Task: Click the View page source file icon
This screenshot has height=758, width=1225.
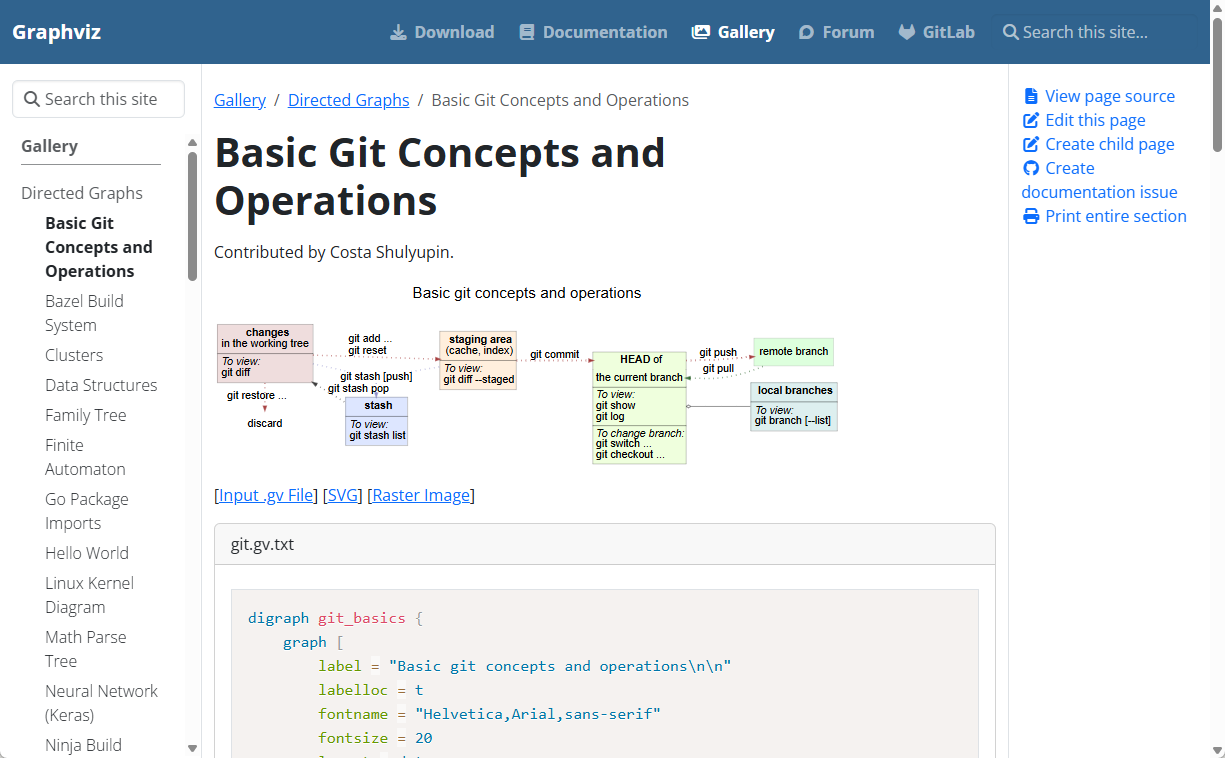Action: point(1031,96)
